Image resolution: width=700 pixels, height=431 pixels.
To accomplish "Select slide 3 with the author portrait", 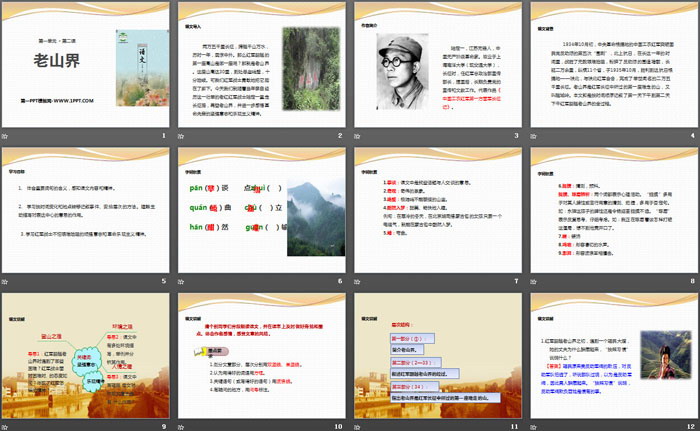I will pos(437,65).
